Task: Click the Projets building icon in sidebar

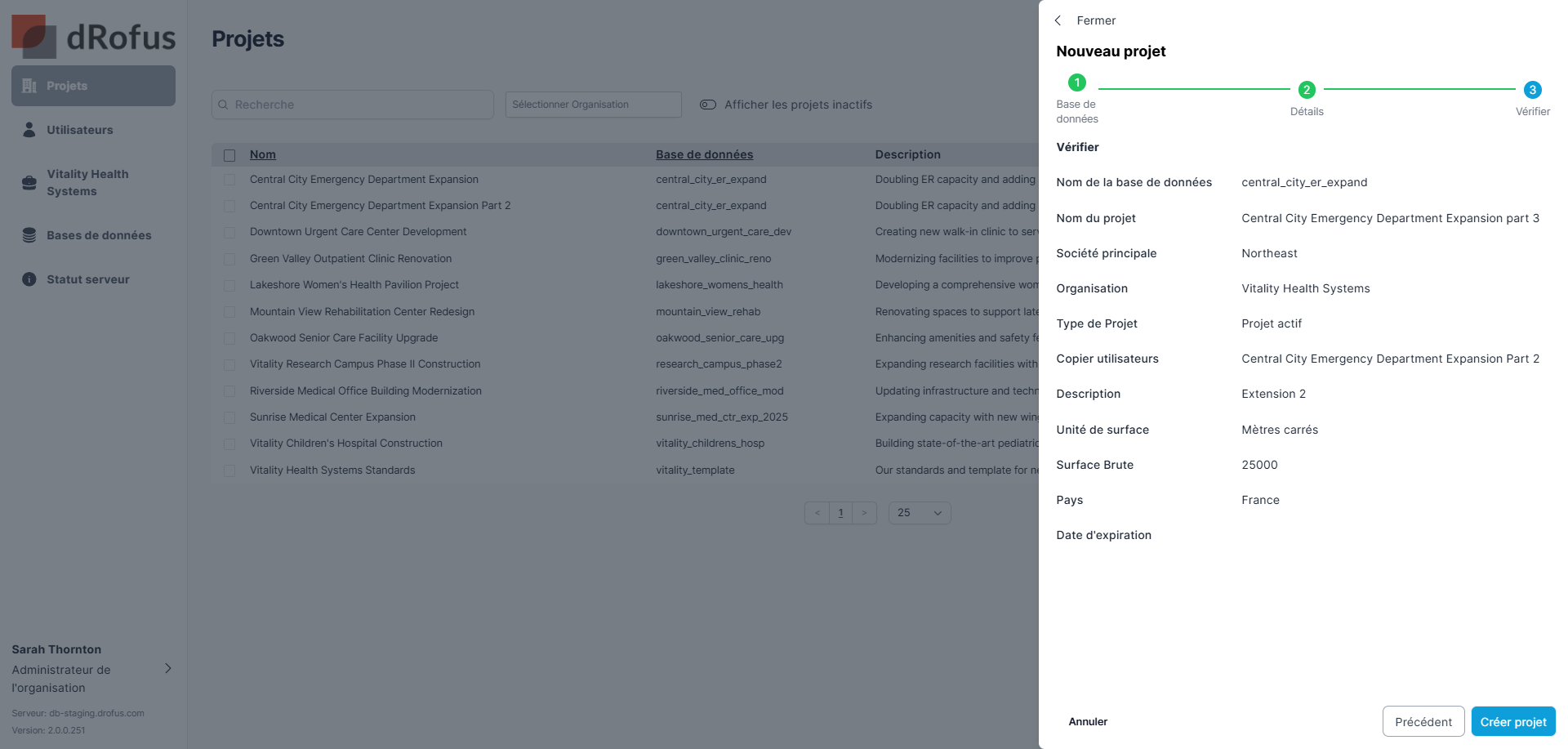Action: tap(29, 86)
